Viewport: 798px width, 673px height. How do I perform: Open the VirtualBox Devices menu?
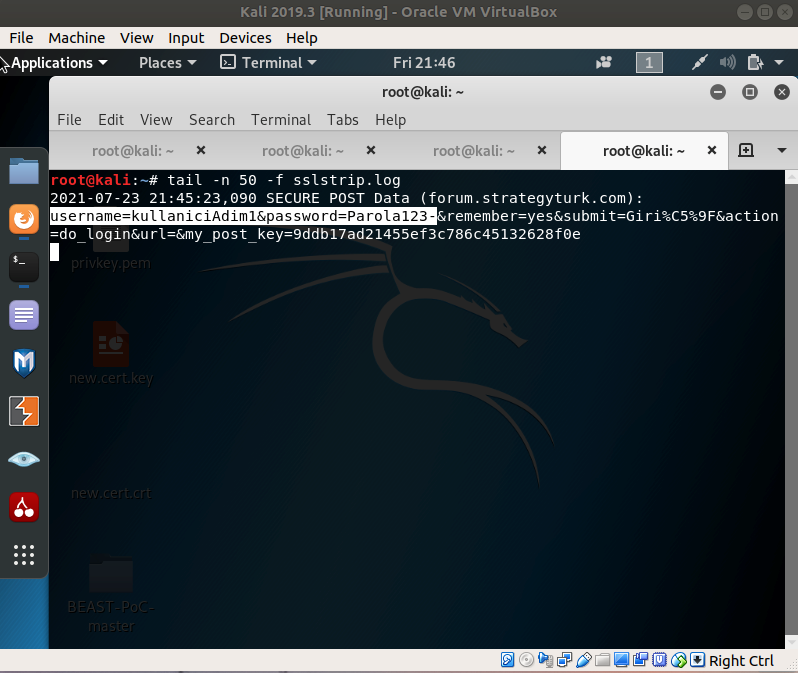click(x=245, y=38)
